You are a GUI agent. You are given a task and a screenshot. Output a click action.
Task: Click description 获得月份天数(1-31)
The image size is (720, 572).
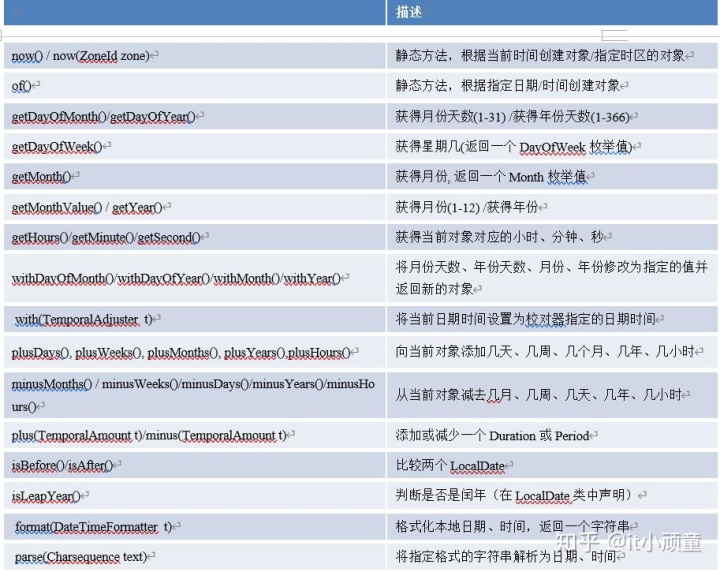coord(552,117)
